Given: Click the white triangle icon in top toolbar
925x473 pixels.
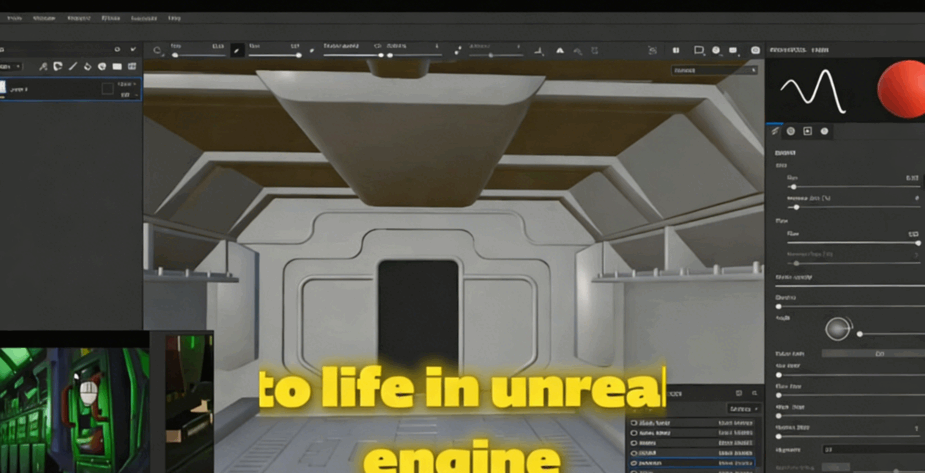Looking at the screenshot, I should pyautogui.click(x=560, y=51).
